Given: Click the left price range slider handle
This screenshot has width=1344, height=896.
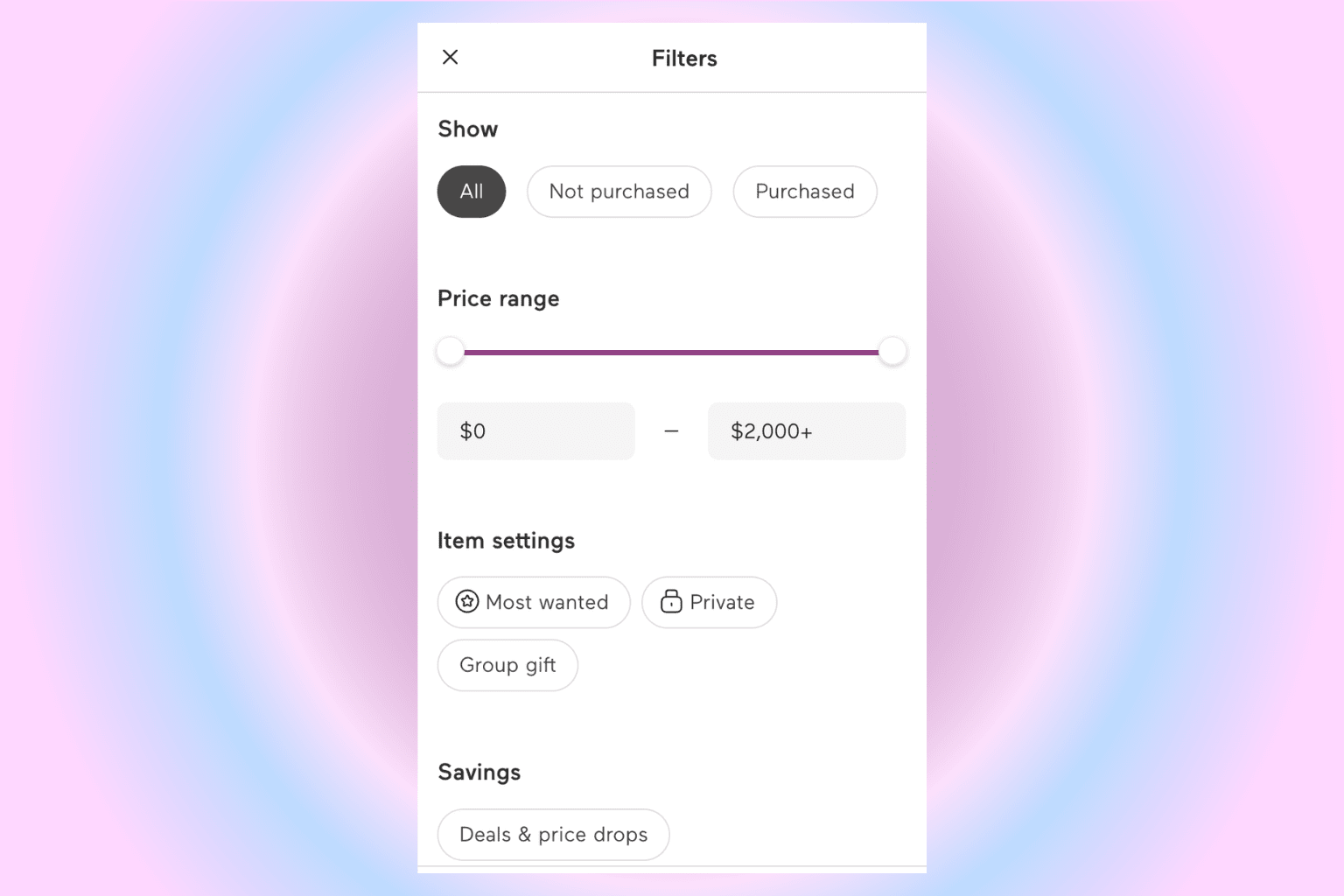Looking at the screenshot, I should pyautogui.click(x=450, y=350).
